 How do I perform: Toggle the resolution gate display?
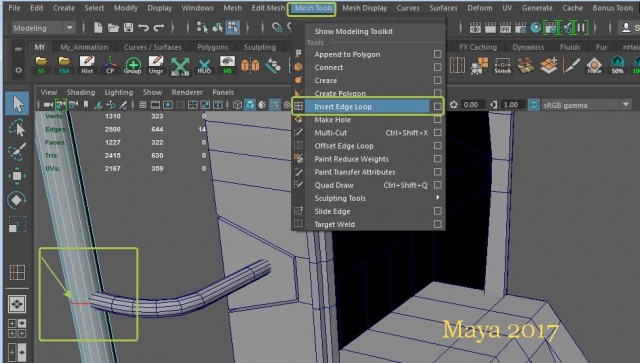(x=167, y=105)
